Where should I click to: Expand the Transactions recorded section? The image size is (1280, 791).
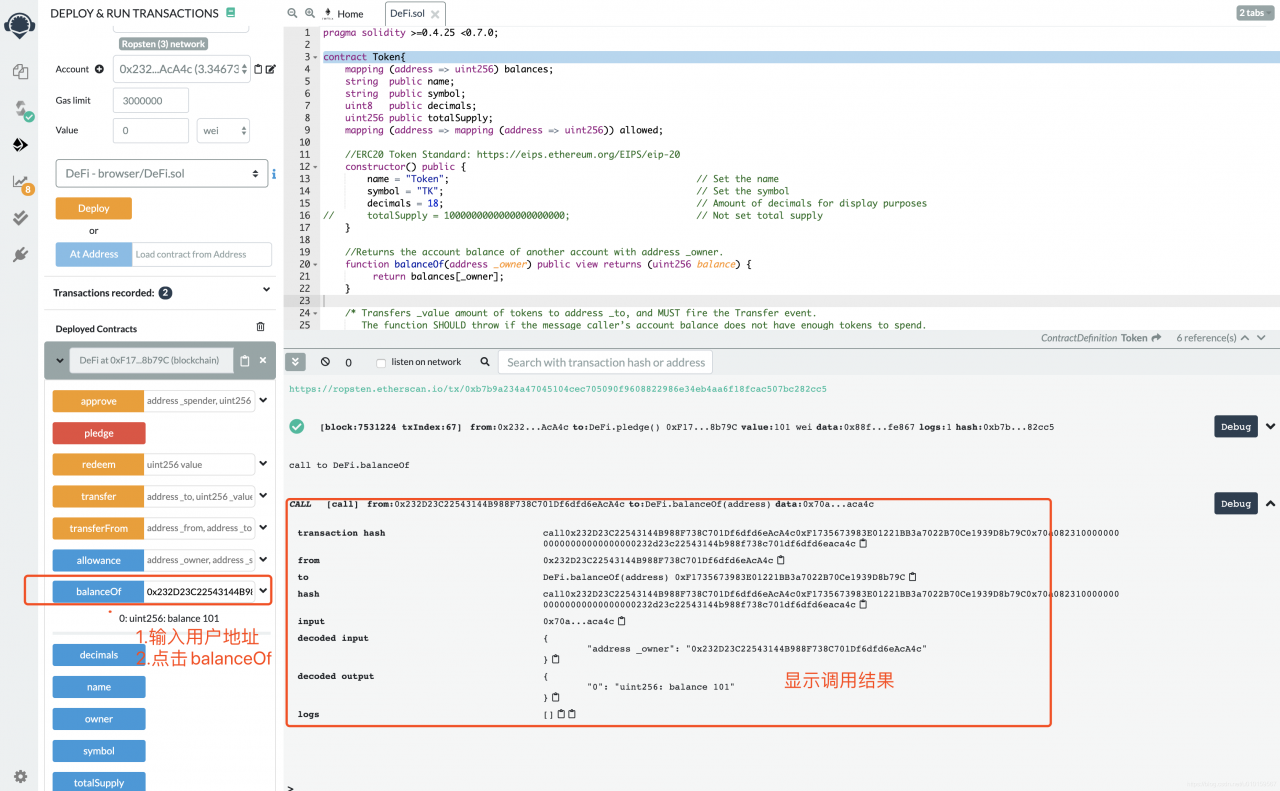pyautogui.click(x=266, y=290)
